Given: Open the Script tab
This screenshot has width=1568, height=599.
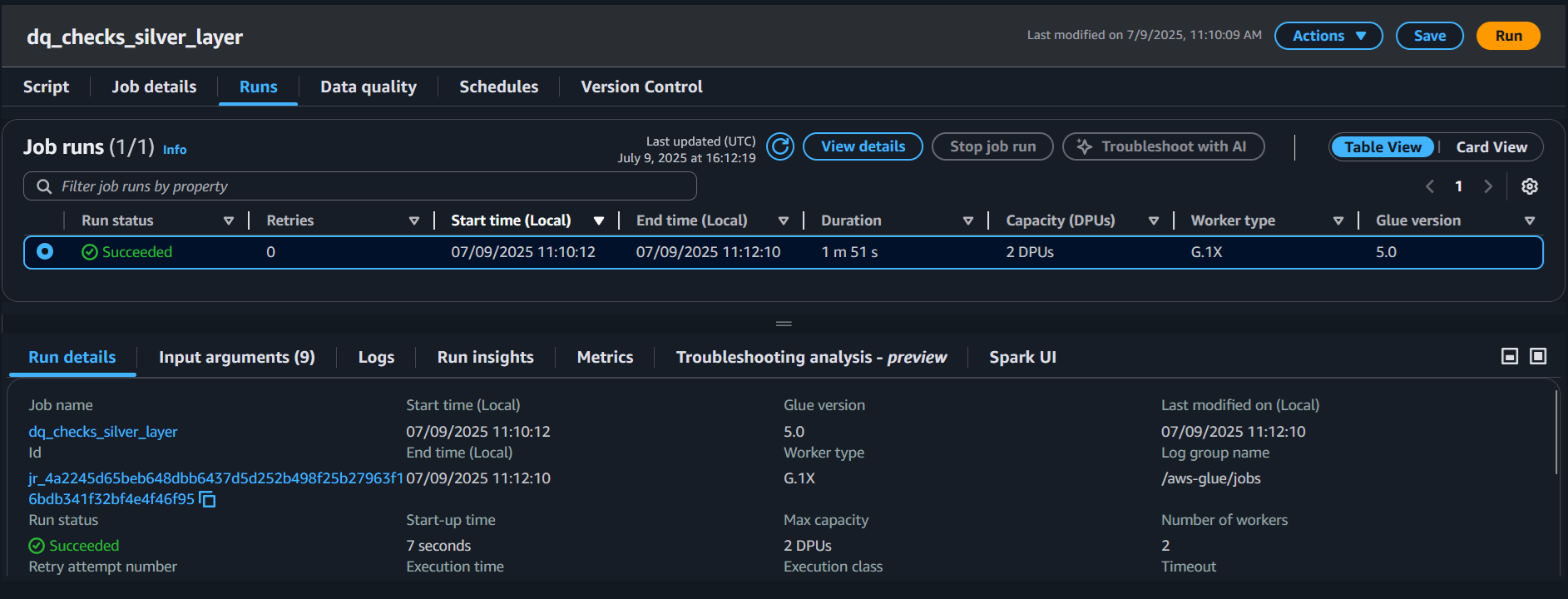Looking at the screenshot, I should click(x=46, y=87).
